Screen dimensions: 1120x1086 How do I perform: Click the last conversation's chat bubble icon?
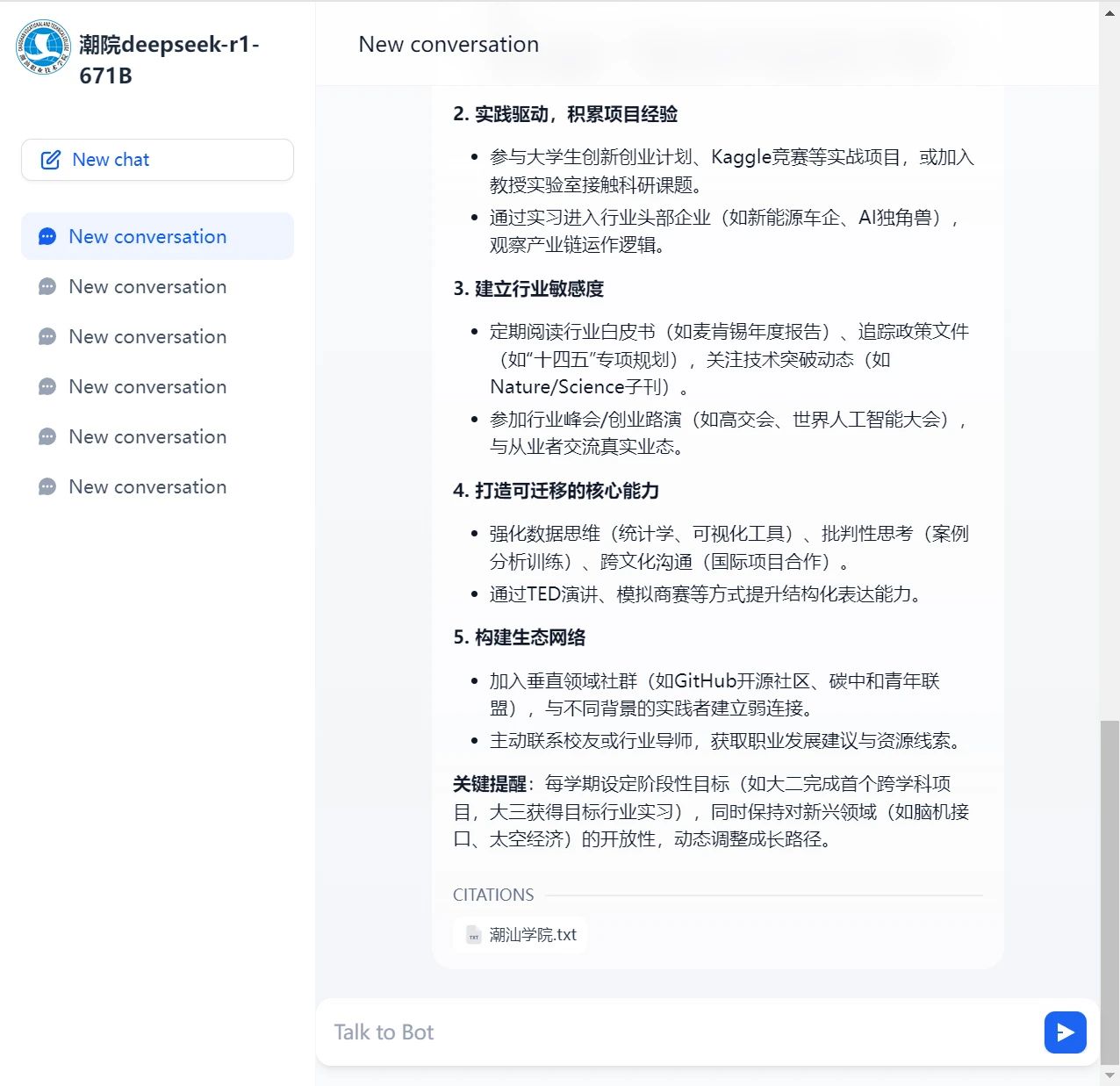coord(47,487)
